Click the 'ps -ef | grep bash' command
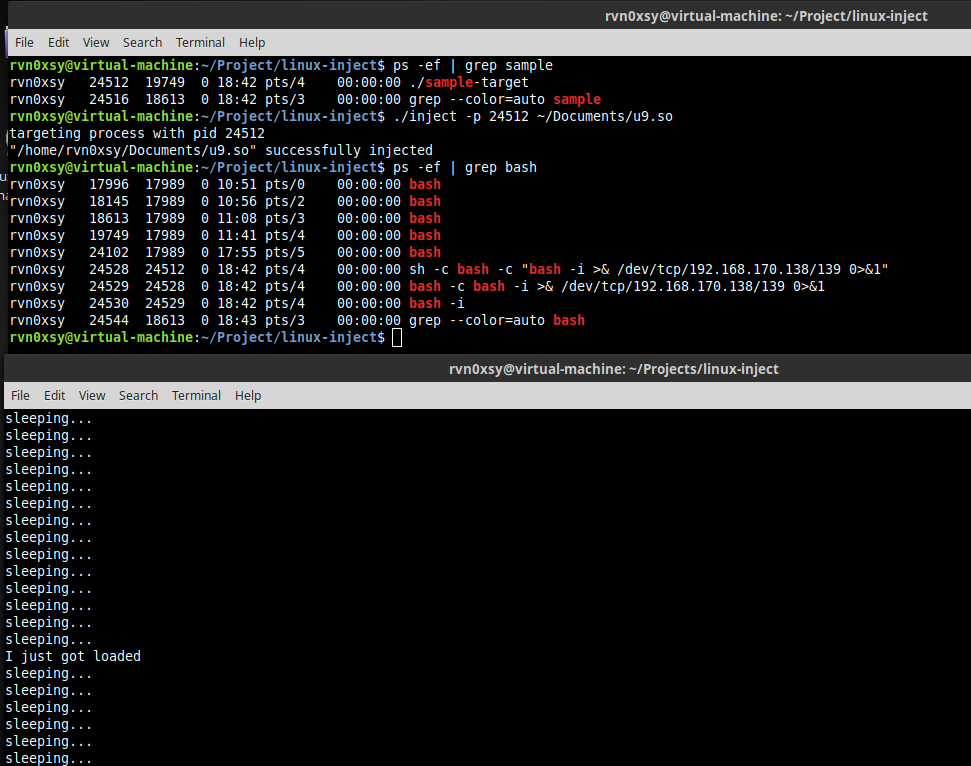This screenshot has height=766, width=971. pos(465,167)
